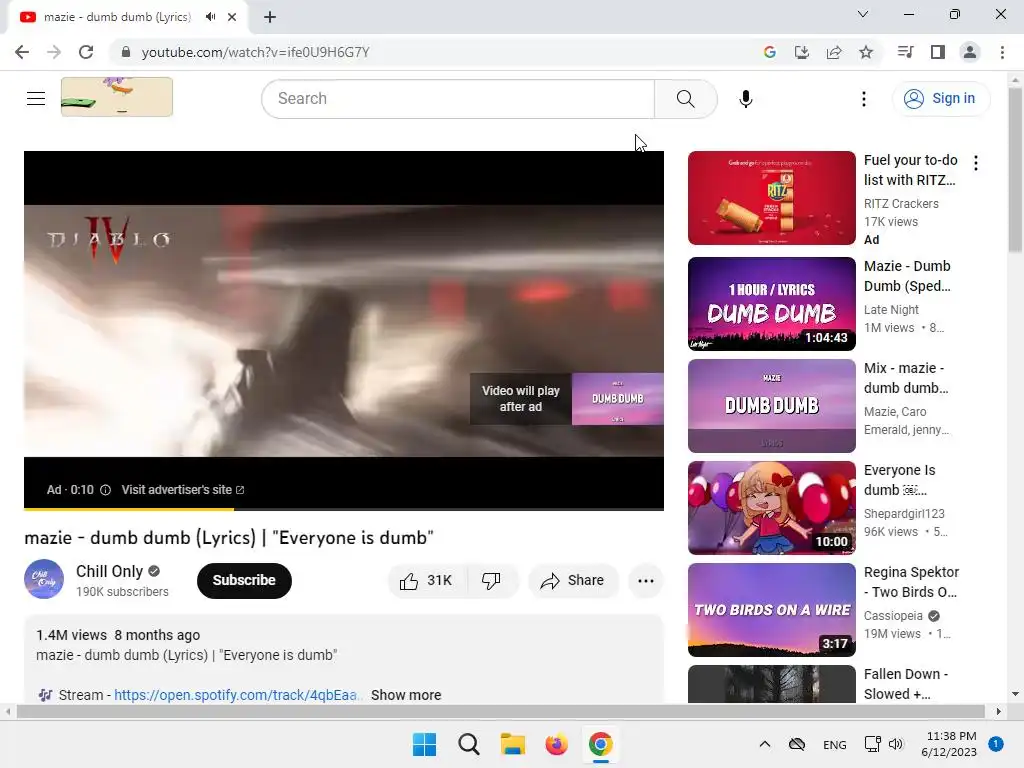The height and width of the screenshot is (768, 1024).
Task: Click the ad info circle icon
Action: tap(105, 490)
